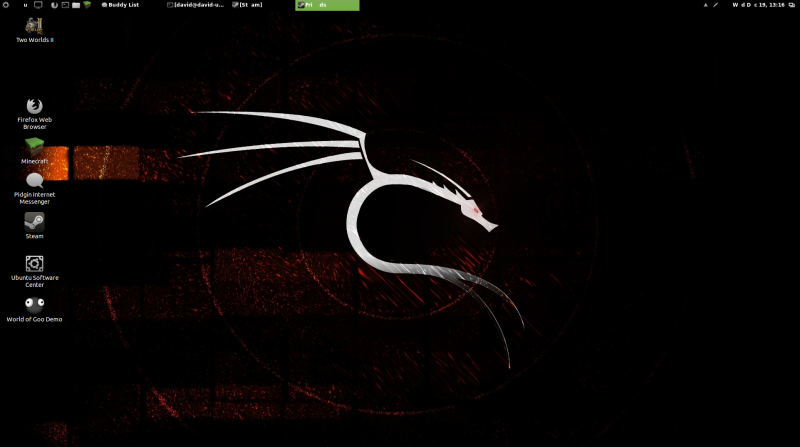Open Pidgin Internet Messenger desktop icon
800x447 pixels.
[x=34, y=189]
